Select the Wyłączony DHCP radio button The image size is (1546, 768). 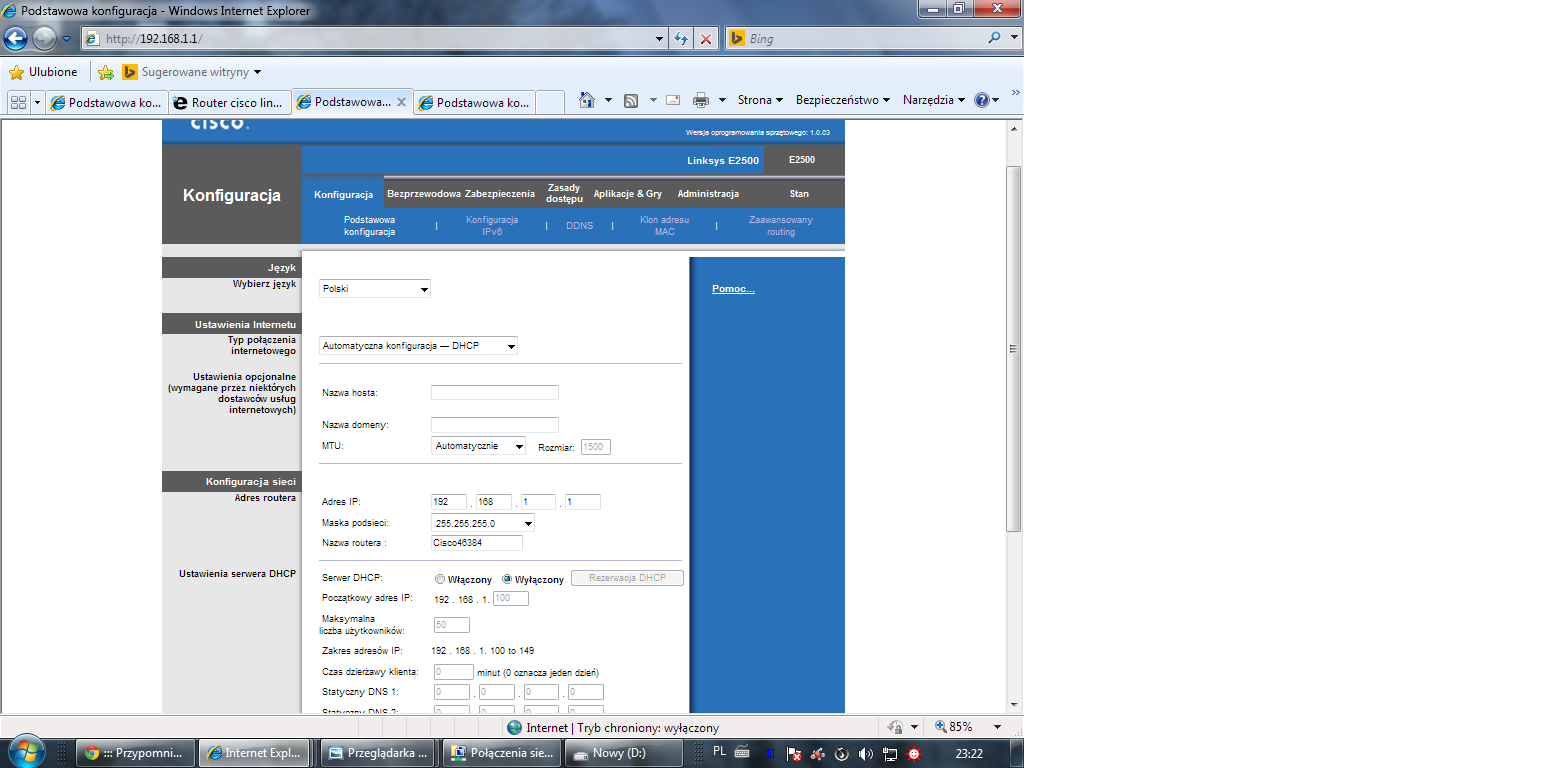tap(507, 579)
